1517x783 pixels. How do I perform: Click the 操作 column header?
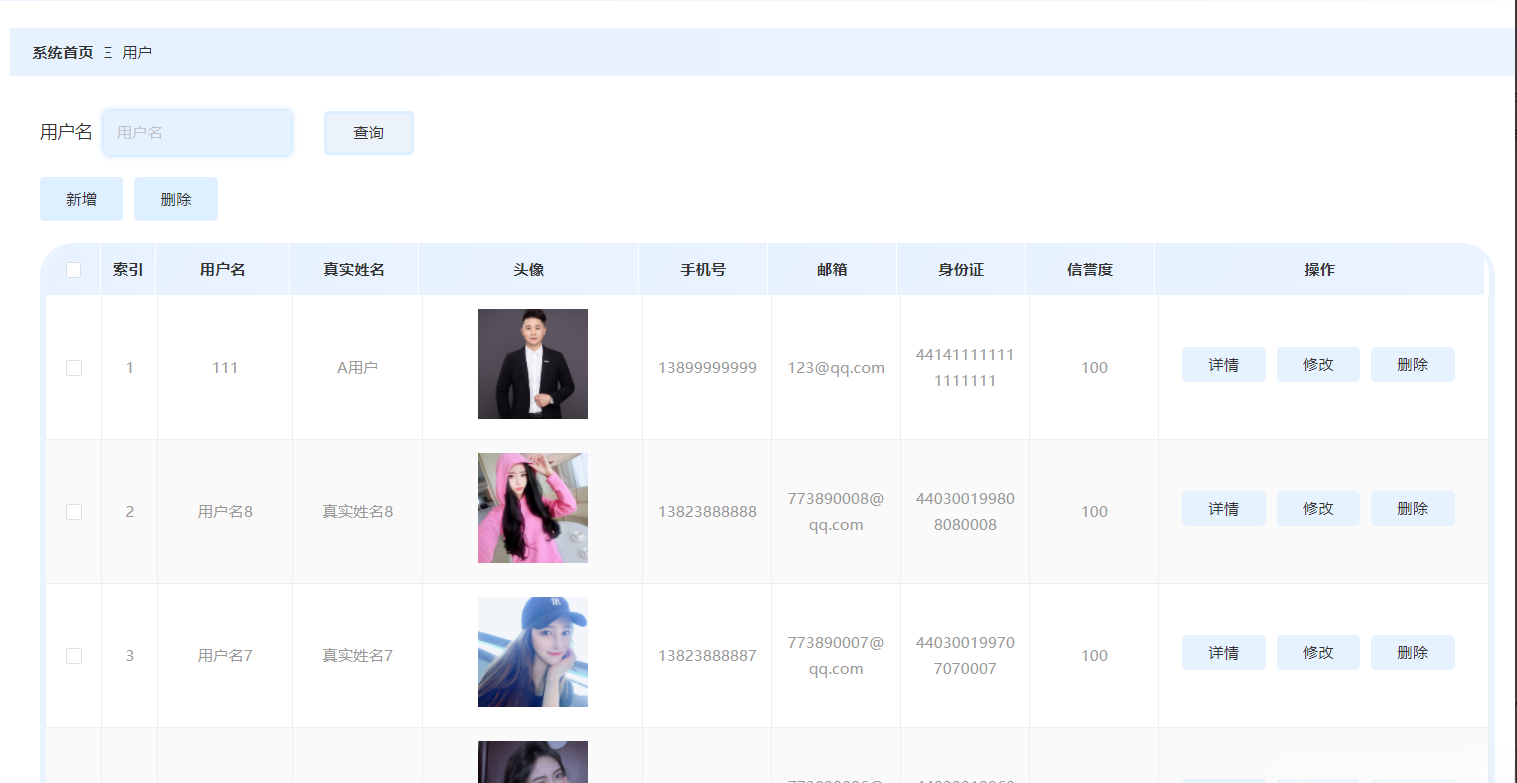coord(1320,270)
